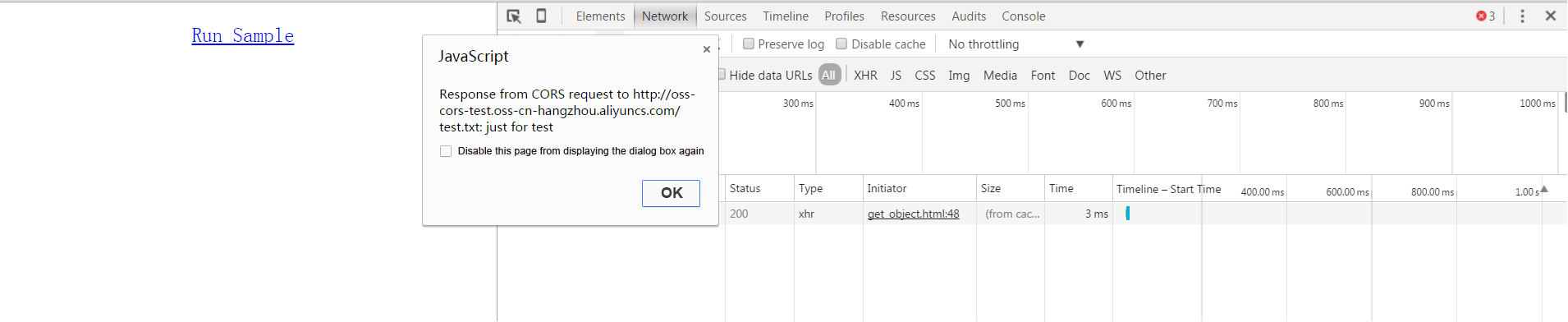Click the red error count indicator
The width and height of the screenshot is (1568, 322).
click(x=1485, y=16)
